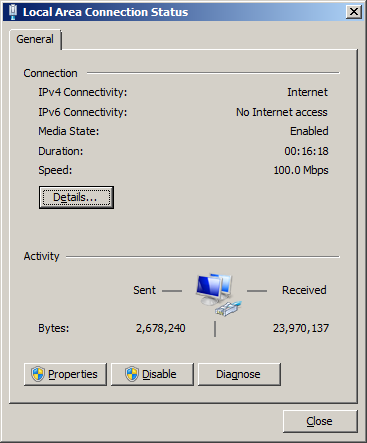Screen dimensions: 367x443
Task: Click the shield icon on Disable button
Action: [132, 374]
